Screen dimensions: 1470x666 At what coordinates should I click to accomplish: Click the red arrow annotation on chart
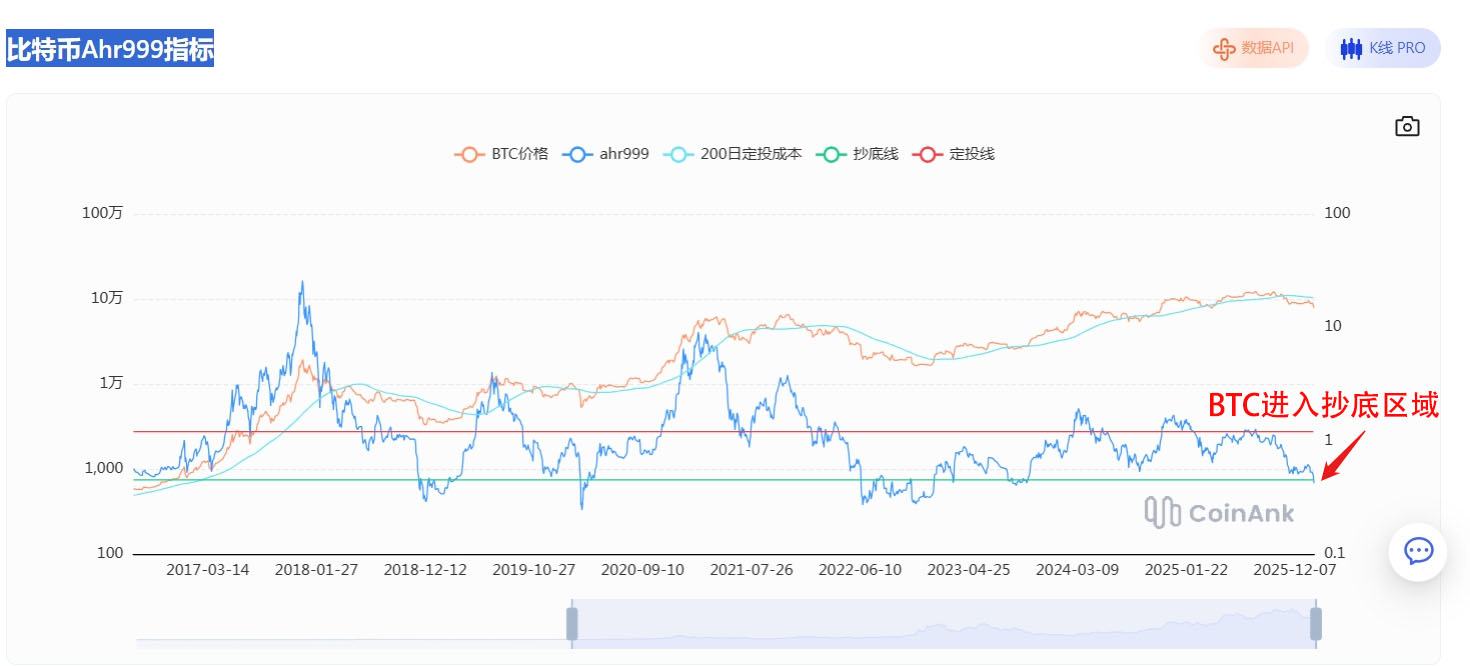point(1342,455)
